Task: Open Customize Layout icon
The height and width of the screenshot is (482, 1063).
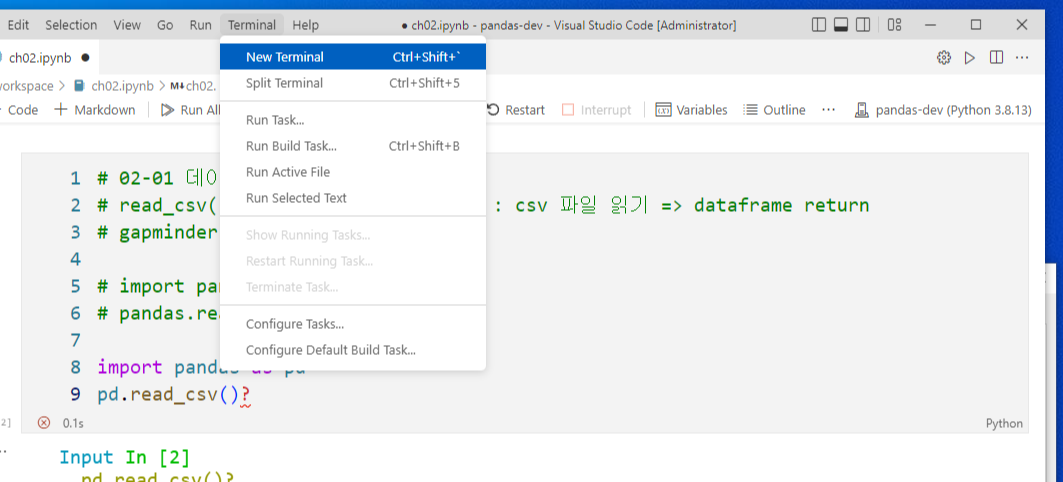Action: click(894, 25)
